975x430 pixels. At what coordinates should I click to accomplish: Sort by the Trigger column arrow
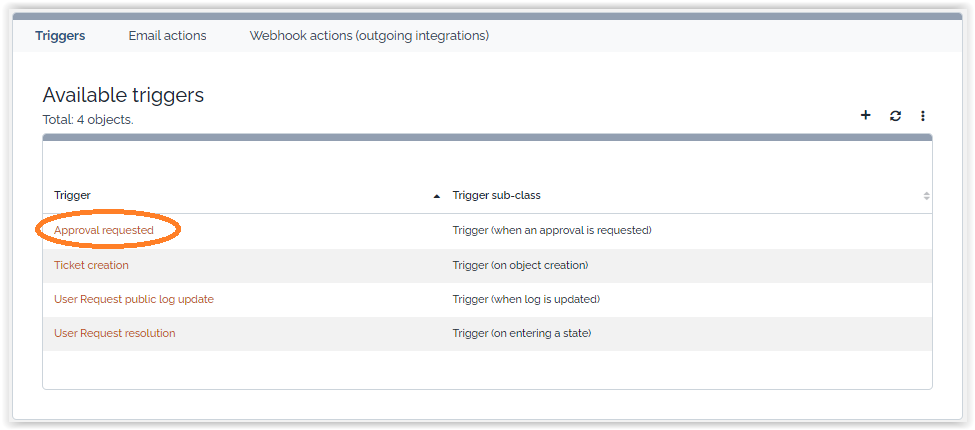[437, 196]
